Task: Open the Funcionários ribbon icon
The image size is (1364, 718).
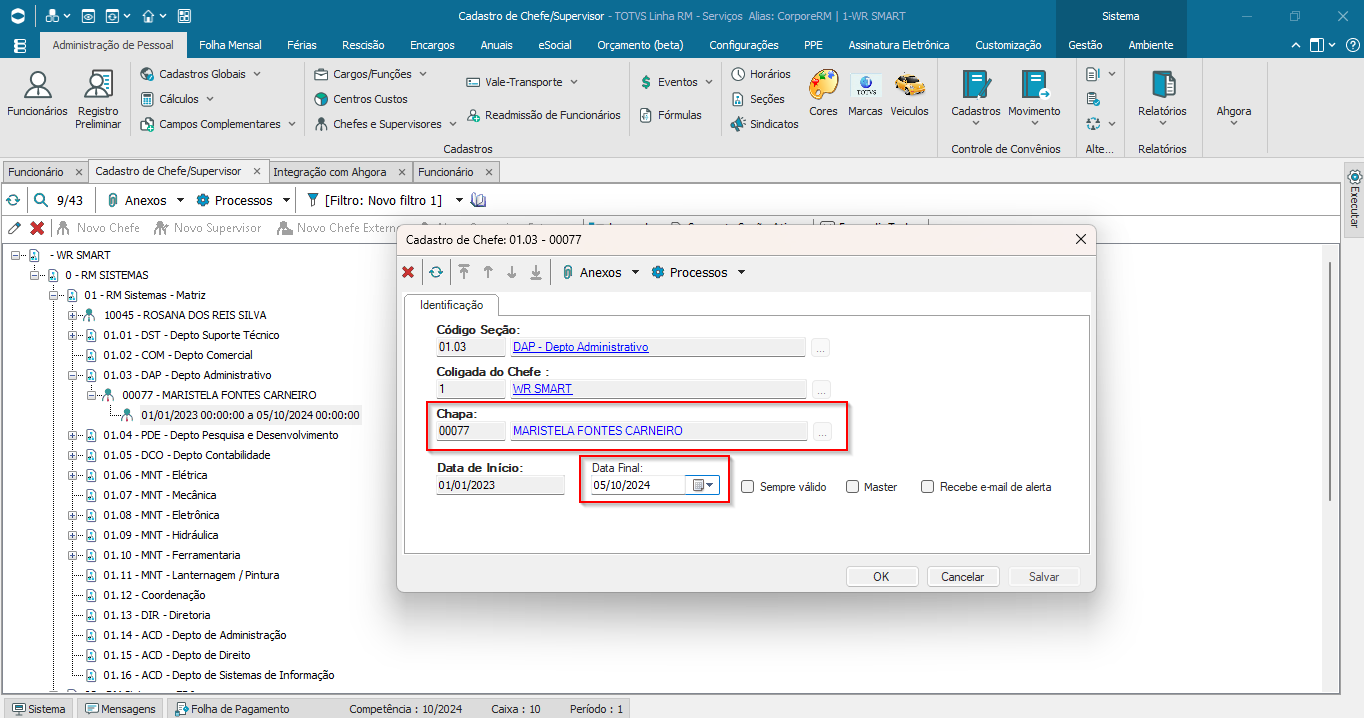Action: click(x=37, y=96)
